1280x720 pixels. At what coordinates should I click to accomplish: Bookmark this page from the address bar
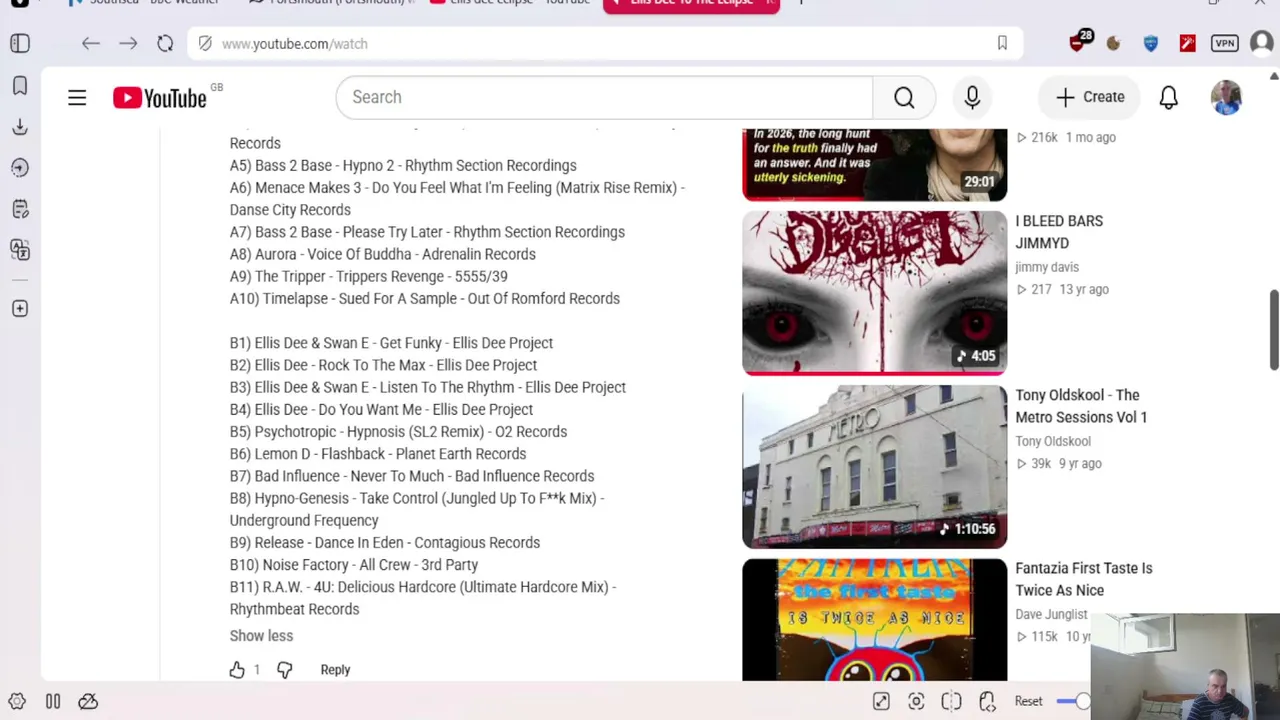[1002, 43]
